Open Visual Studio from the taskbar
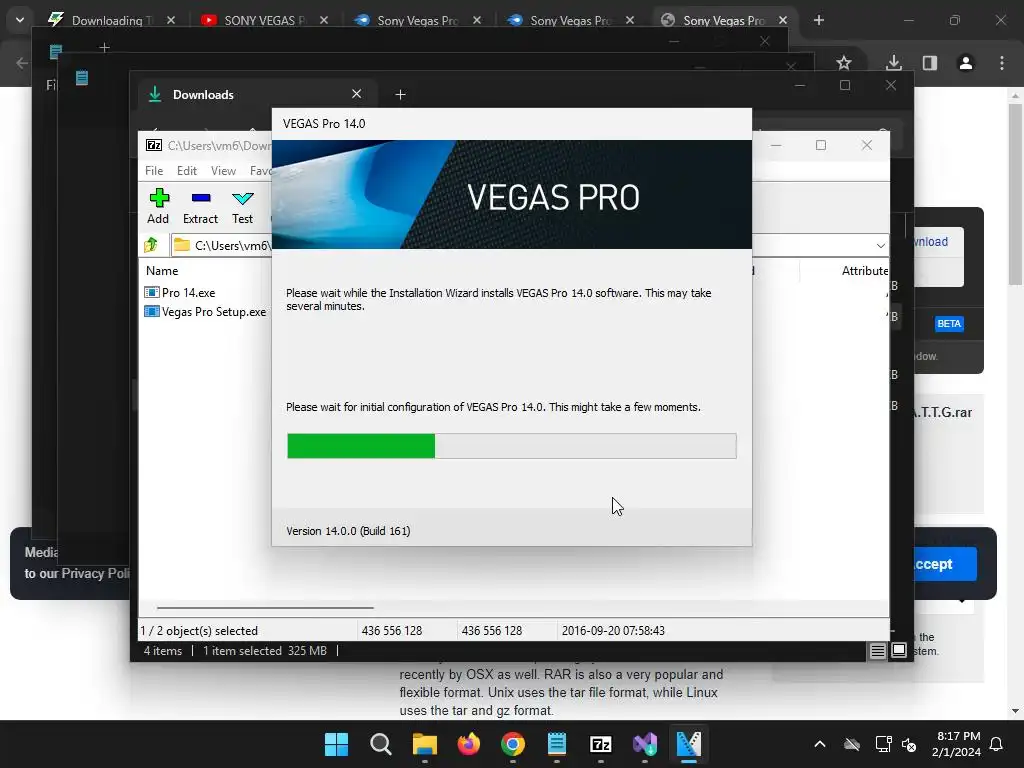Screen dimensions: 1024x768 point(645,744)
